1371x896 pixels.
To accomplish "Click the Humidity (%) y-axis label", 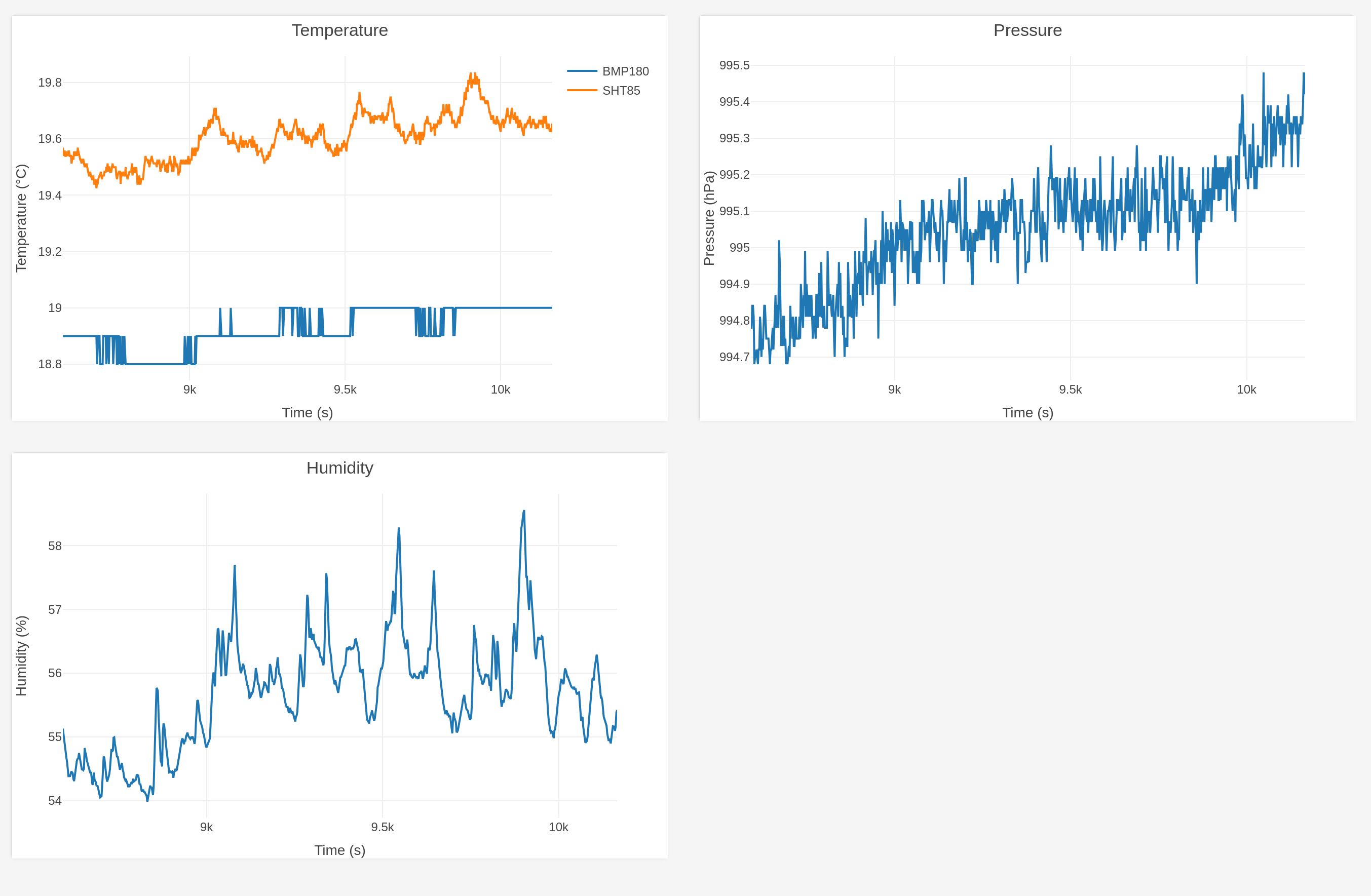I will click(21, 656).
